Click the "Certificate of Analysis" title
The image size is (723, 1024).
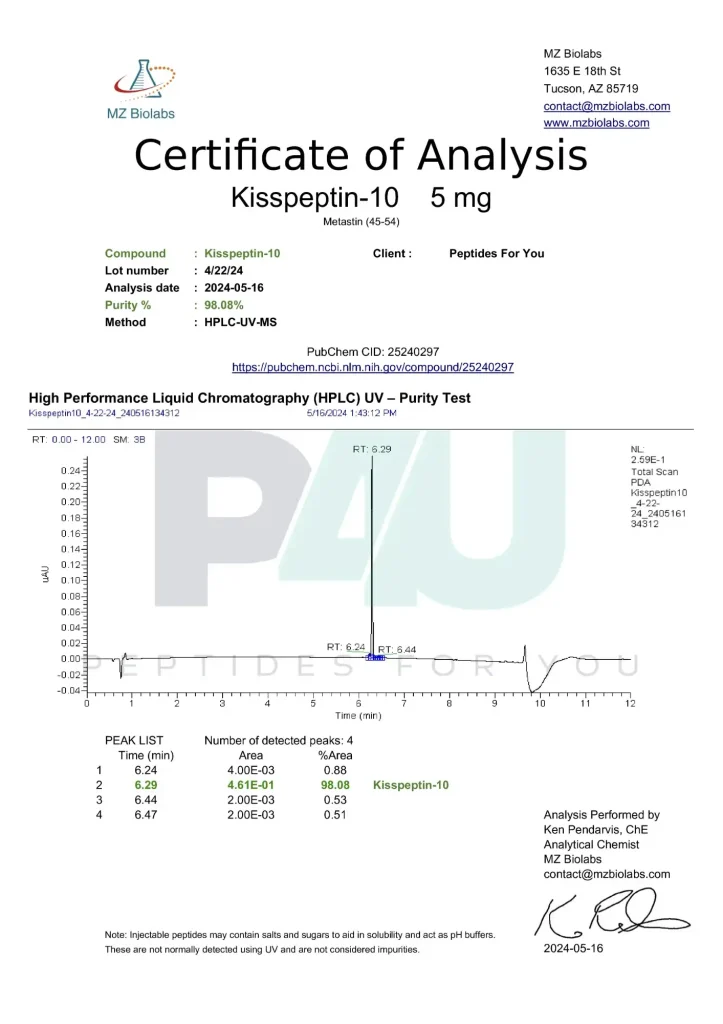(x=361, y=155)
